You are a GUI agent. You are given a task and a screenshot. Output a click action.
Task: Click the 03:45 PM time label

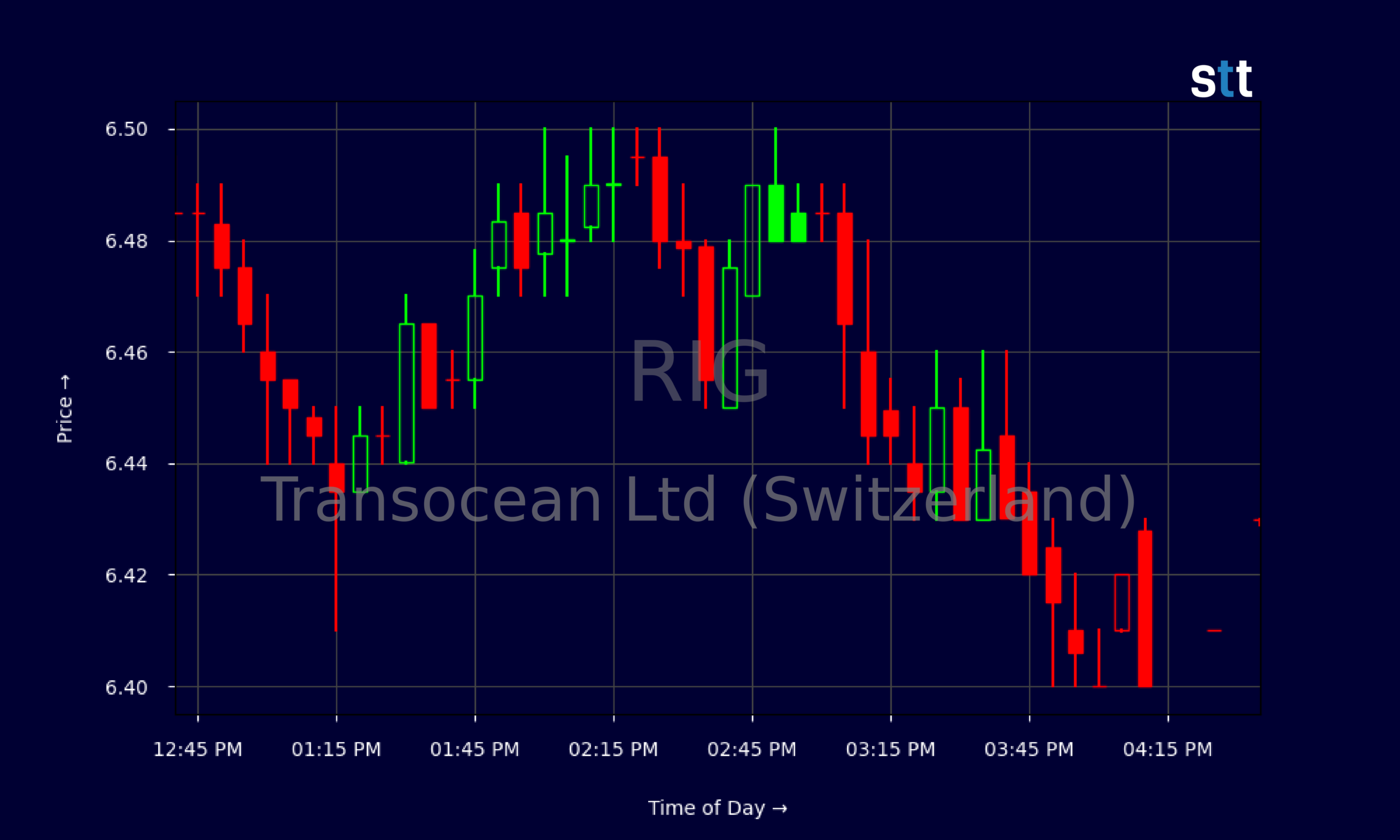(x=1029, y=749)
